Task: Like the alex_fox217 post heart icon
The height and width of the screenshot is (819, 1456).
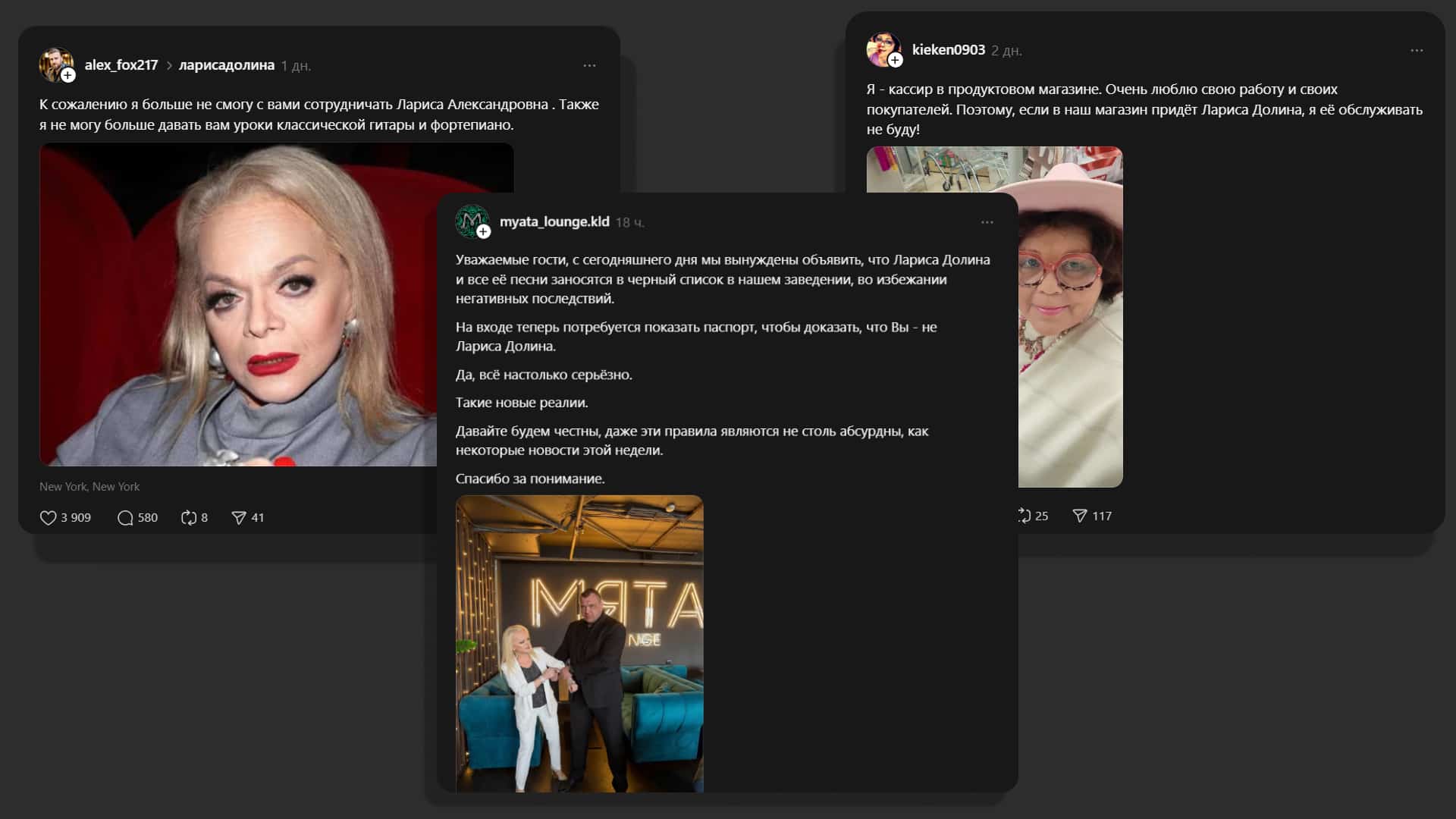Action: tap(49, 518)
